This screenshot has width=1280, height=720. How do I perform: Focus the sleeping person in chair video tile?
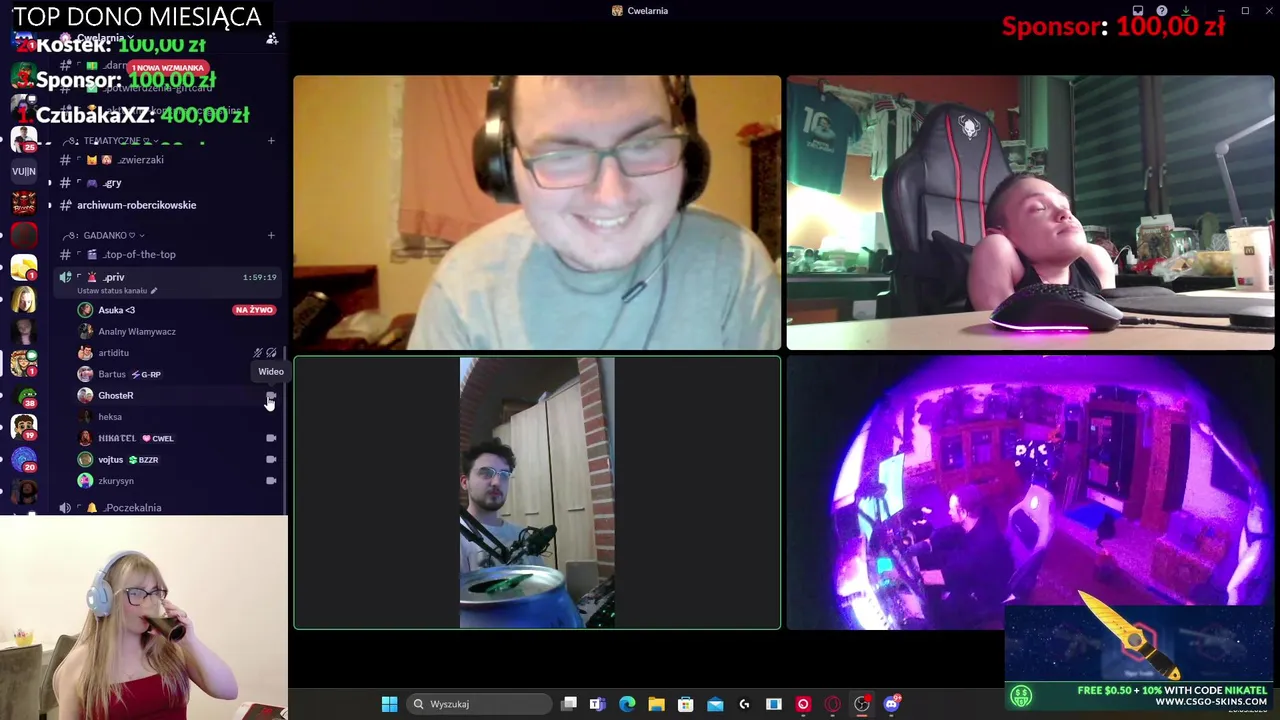click(x=1031, y=213)
